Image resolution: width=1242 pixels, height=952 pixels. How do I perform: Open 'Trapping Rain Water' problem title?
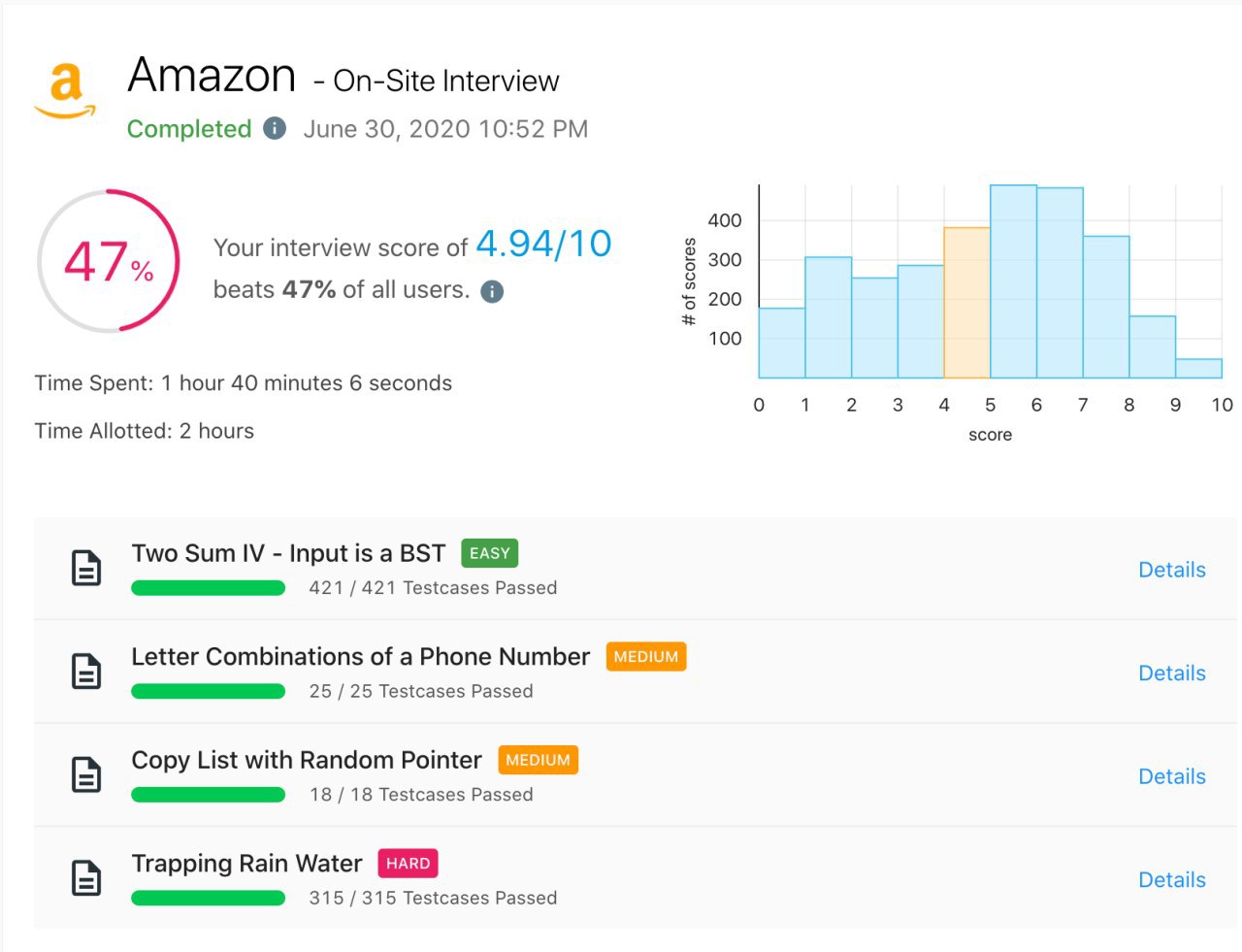point(246,864)
